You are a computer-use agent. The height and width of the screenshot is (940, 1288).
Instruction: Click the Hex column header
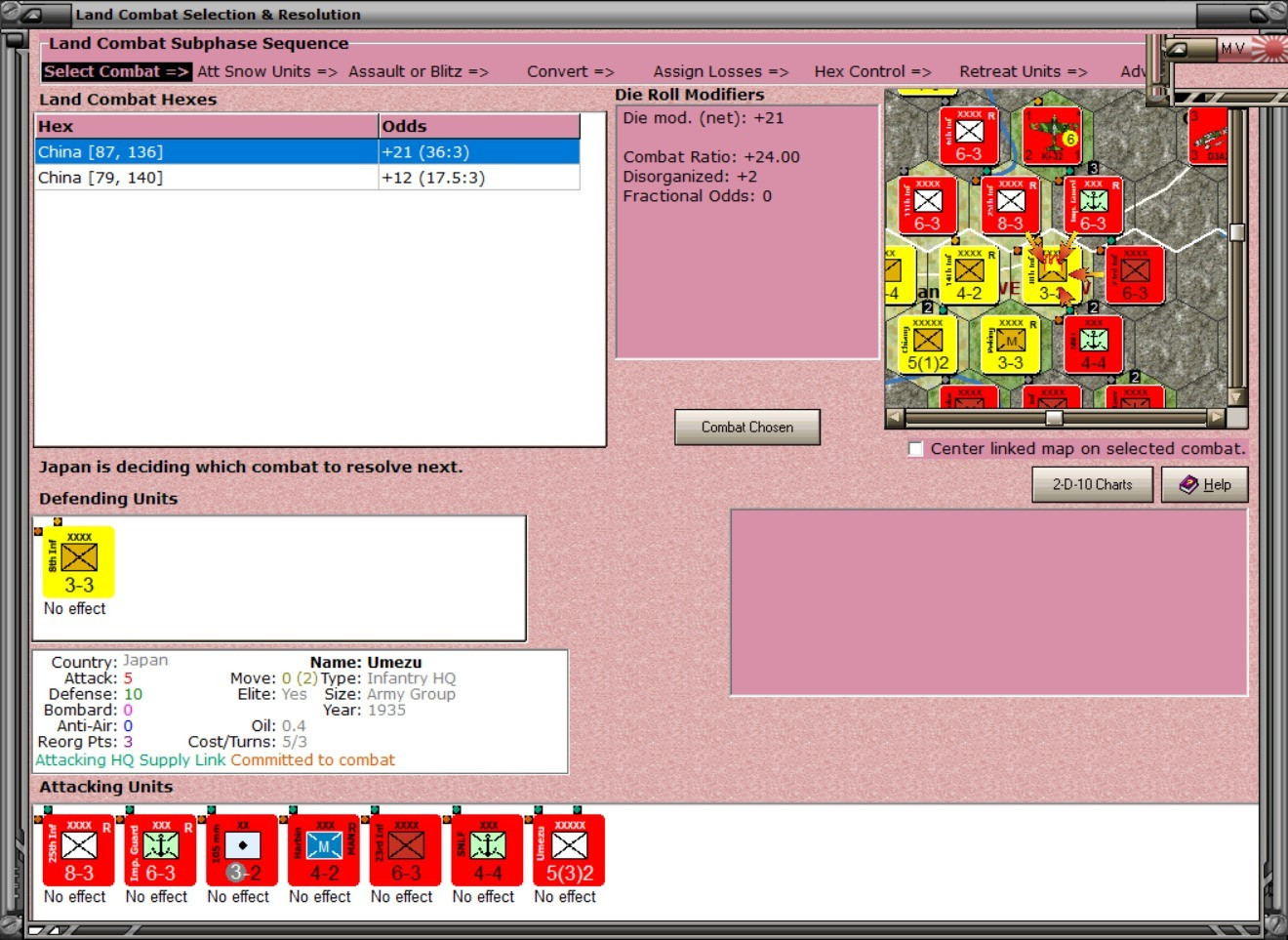207,126
